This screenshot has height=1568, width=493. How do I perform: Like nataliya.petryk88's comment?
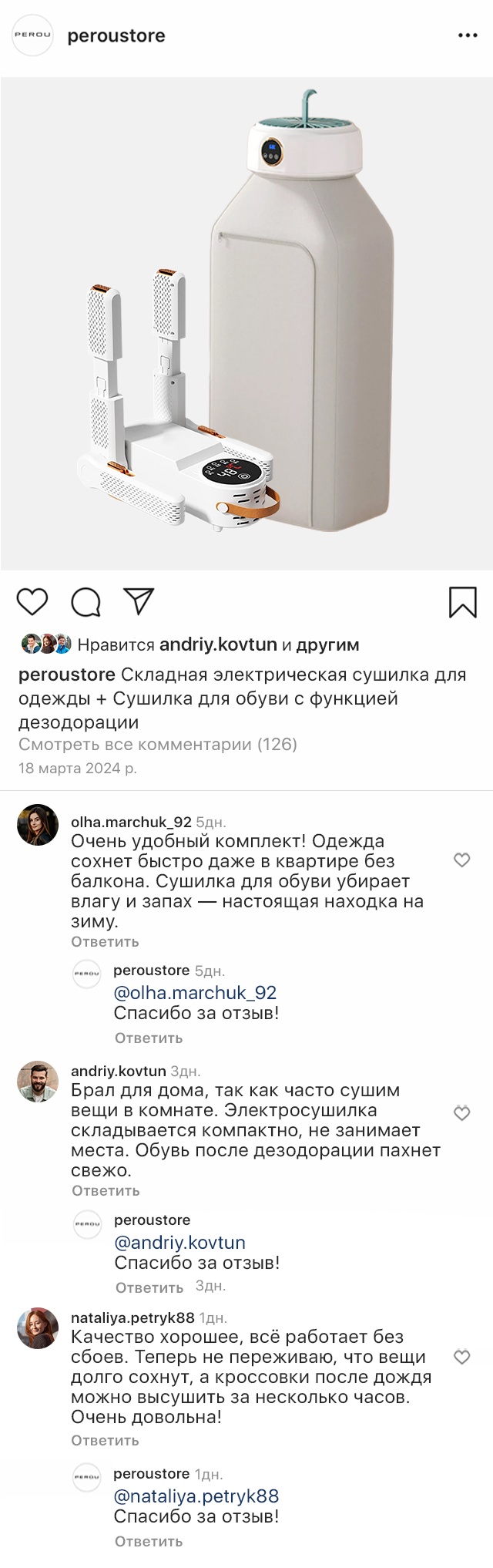461,1358
